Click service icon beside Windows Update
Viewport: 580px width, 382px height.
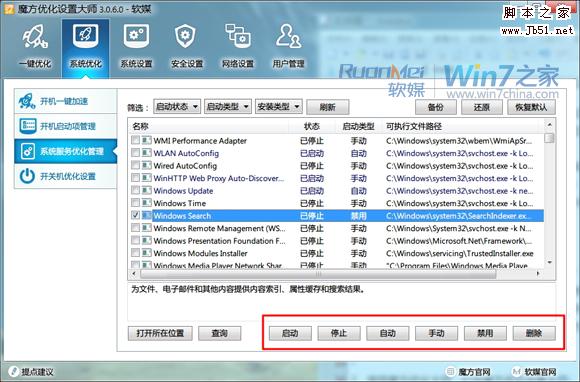pyautogui.click(x=147, y=190)
